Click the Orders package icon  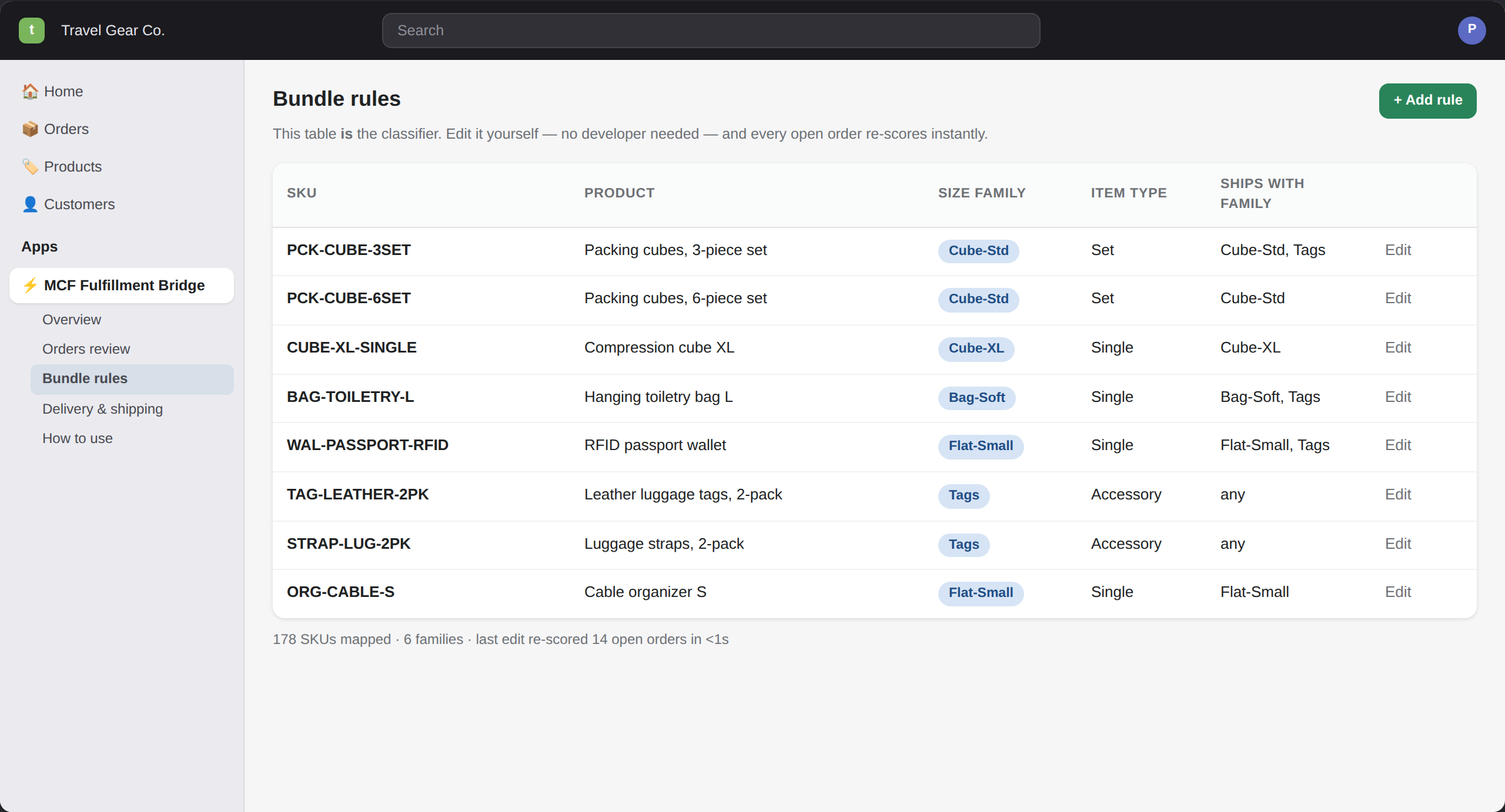[30, 129]
